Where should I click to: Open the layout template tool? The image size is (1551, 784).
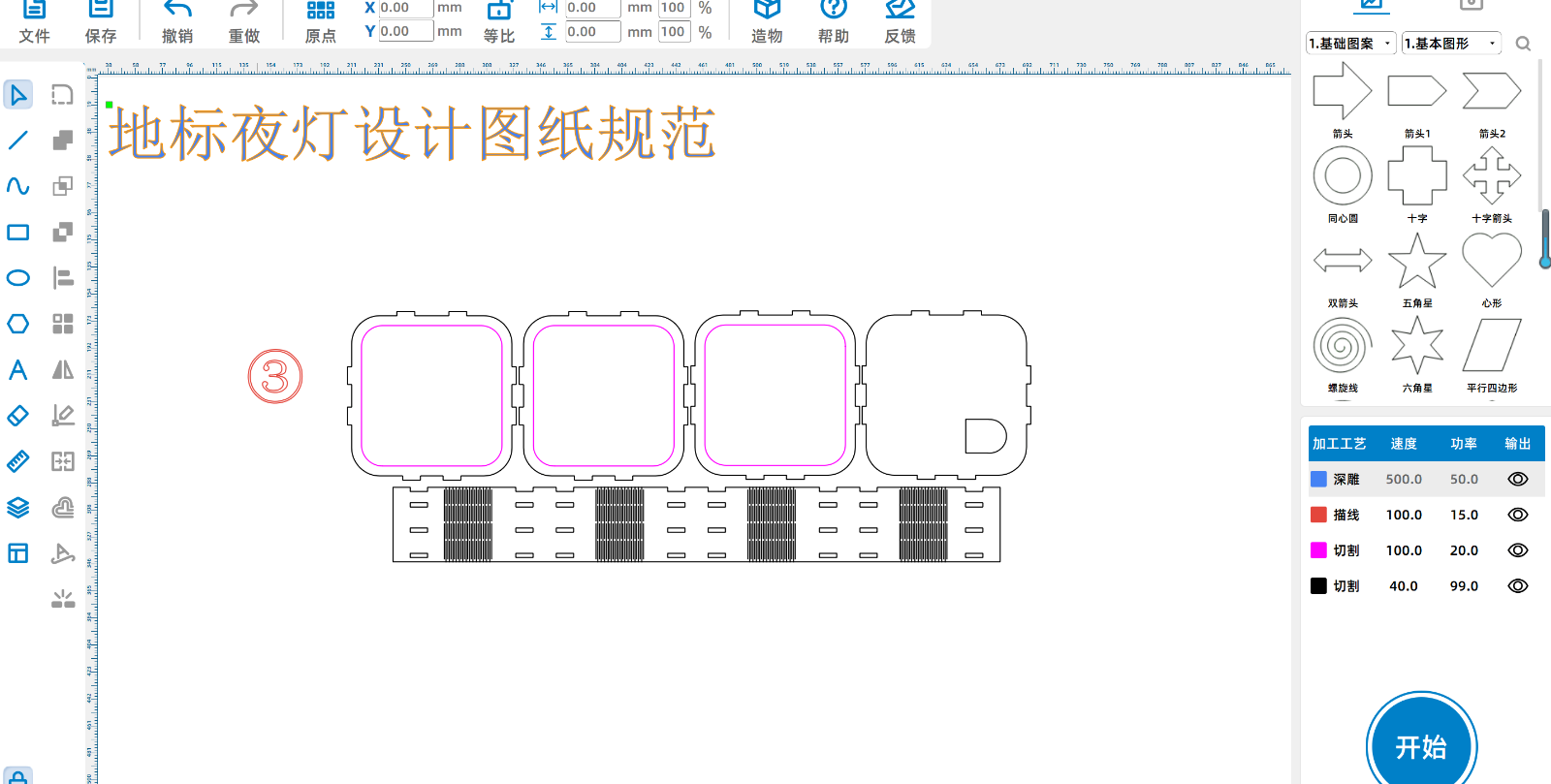coord(17,553)
